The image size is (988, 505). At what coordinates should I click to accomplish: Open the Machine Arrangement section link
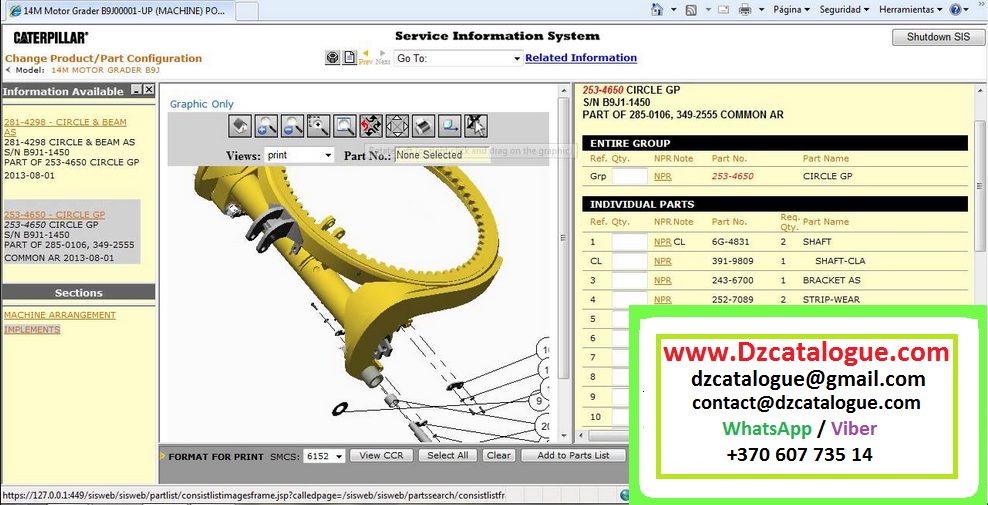(x=60, y=315)
